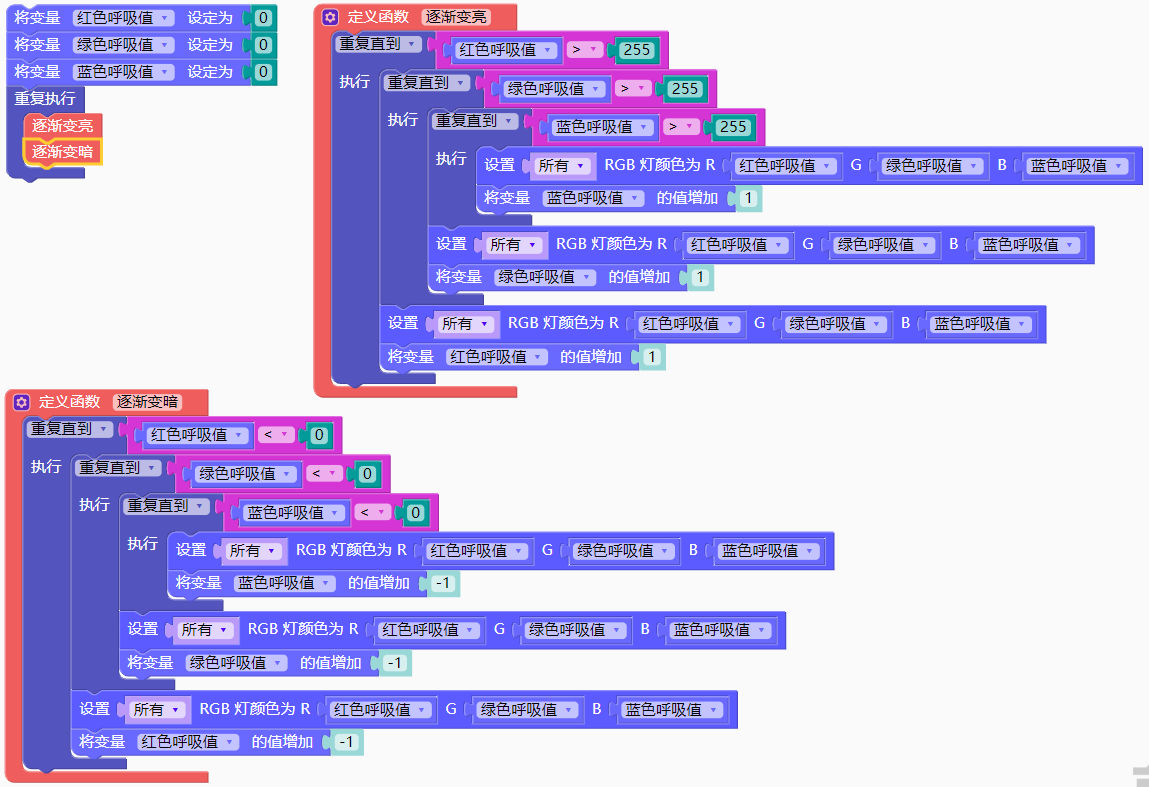Open 重复直到 dropdown beside 红色呼吸值 > 255
This screenshot has width=1149, height=787.
(377, 44)
